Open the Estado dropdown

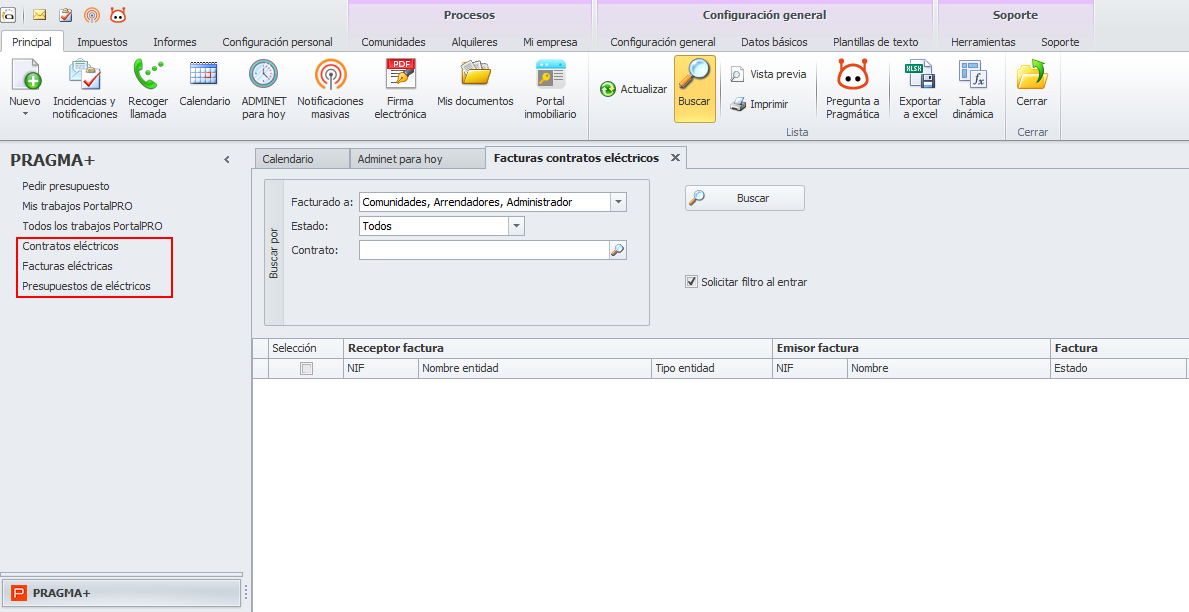(x=516, y=226)
